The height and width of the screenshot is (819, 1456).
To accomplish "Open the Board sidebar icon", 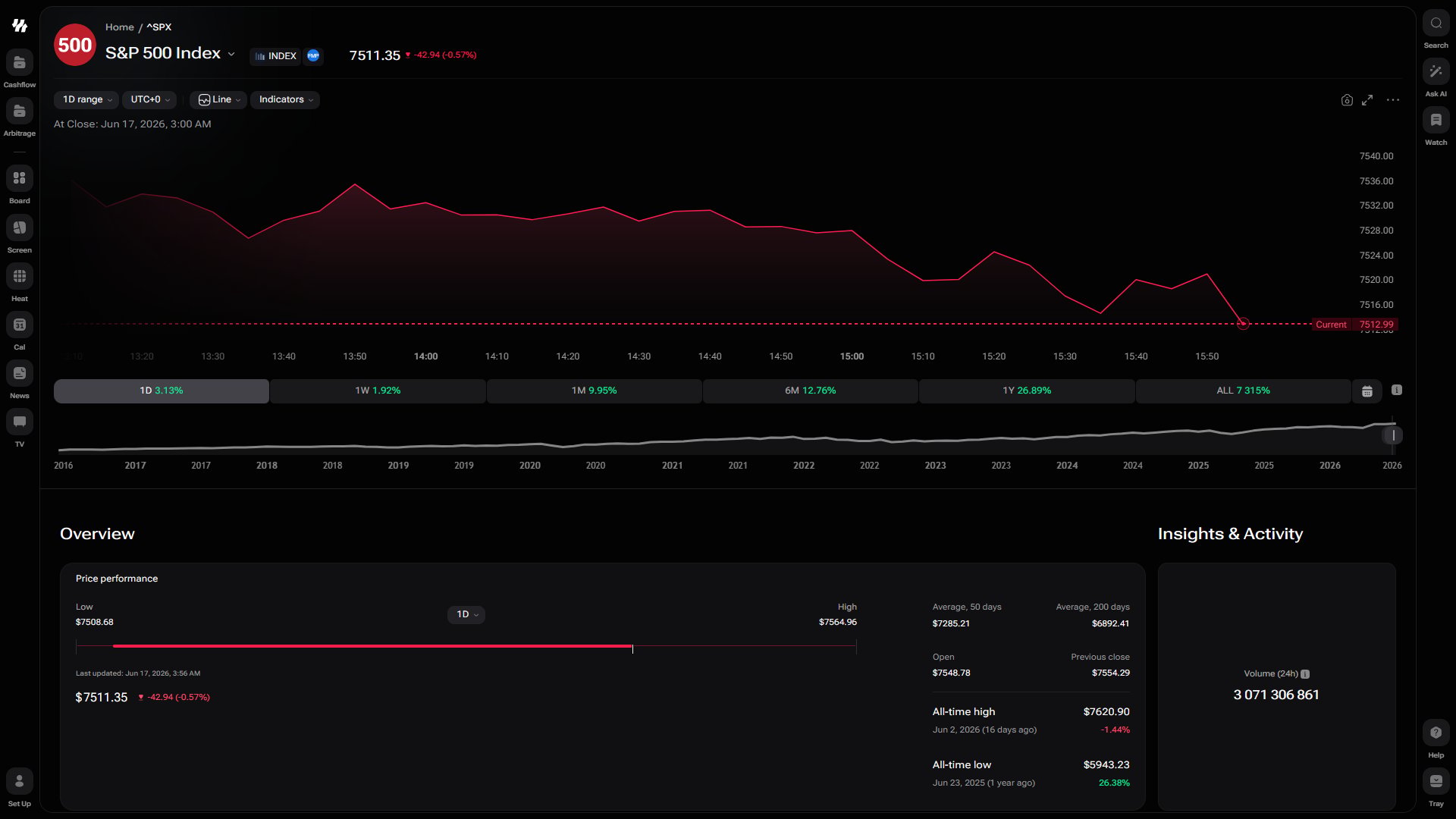I will [x=20, y=178].
